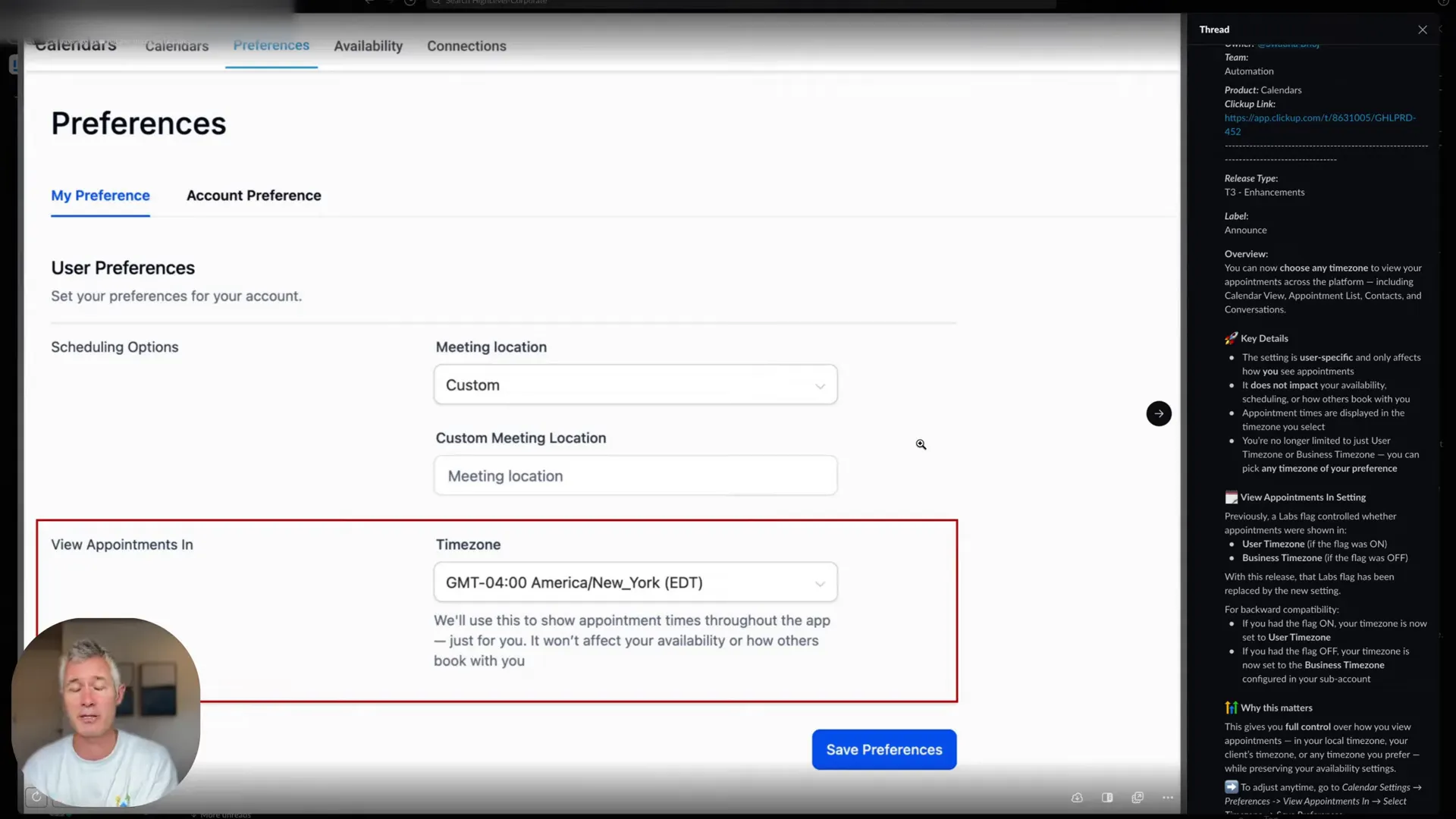Click the presenter webcam thumbnail
1456x819 pixels.
coord(106,712)
